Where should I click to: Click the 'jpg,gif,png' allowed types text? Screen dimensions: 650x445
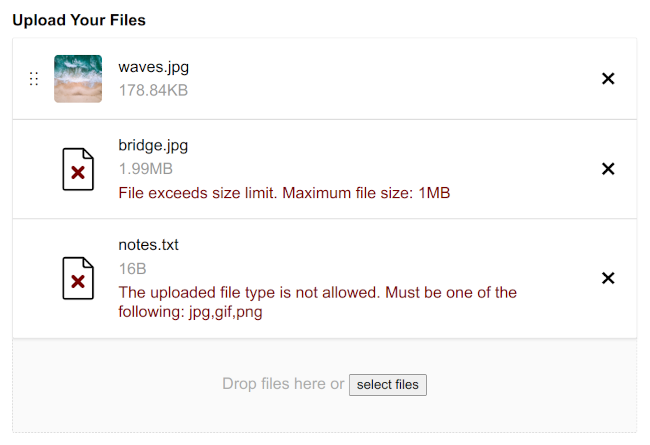[226, 312]
